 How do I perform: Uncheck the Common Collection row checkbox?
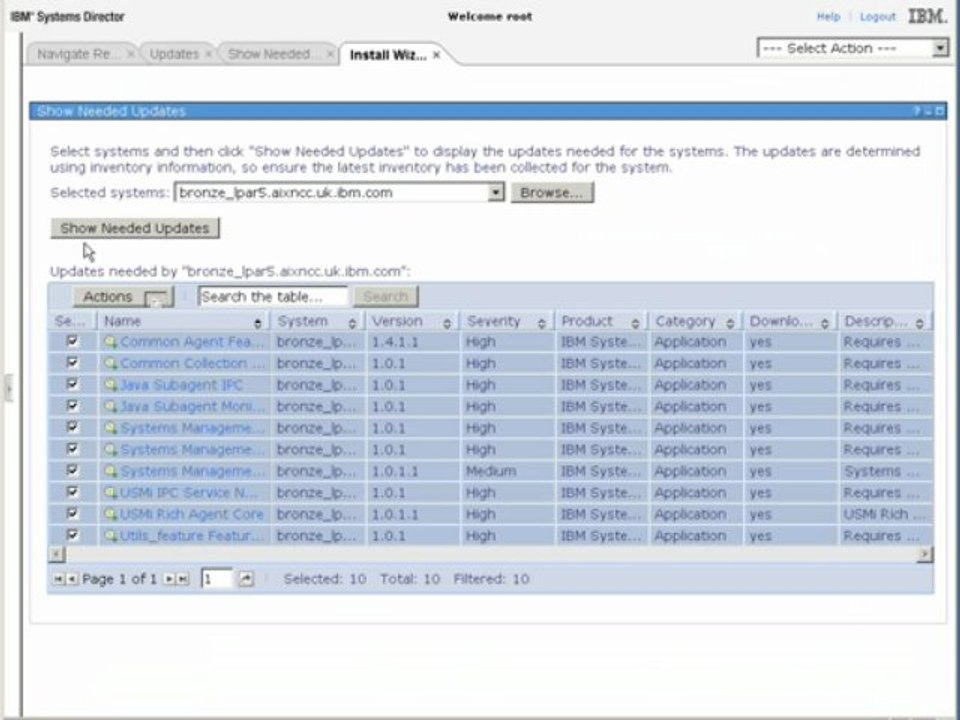72,362
